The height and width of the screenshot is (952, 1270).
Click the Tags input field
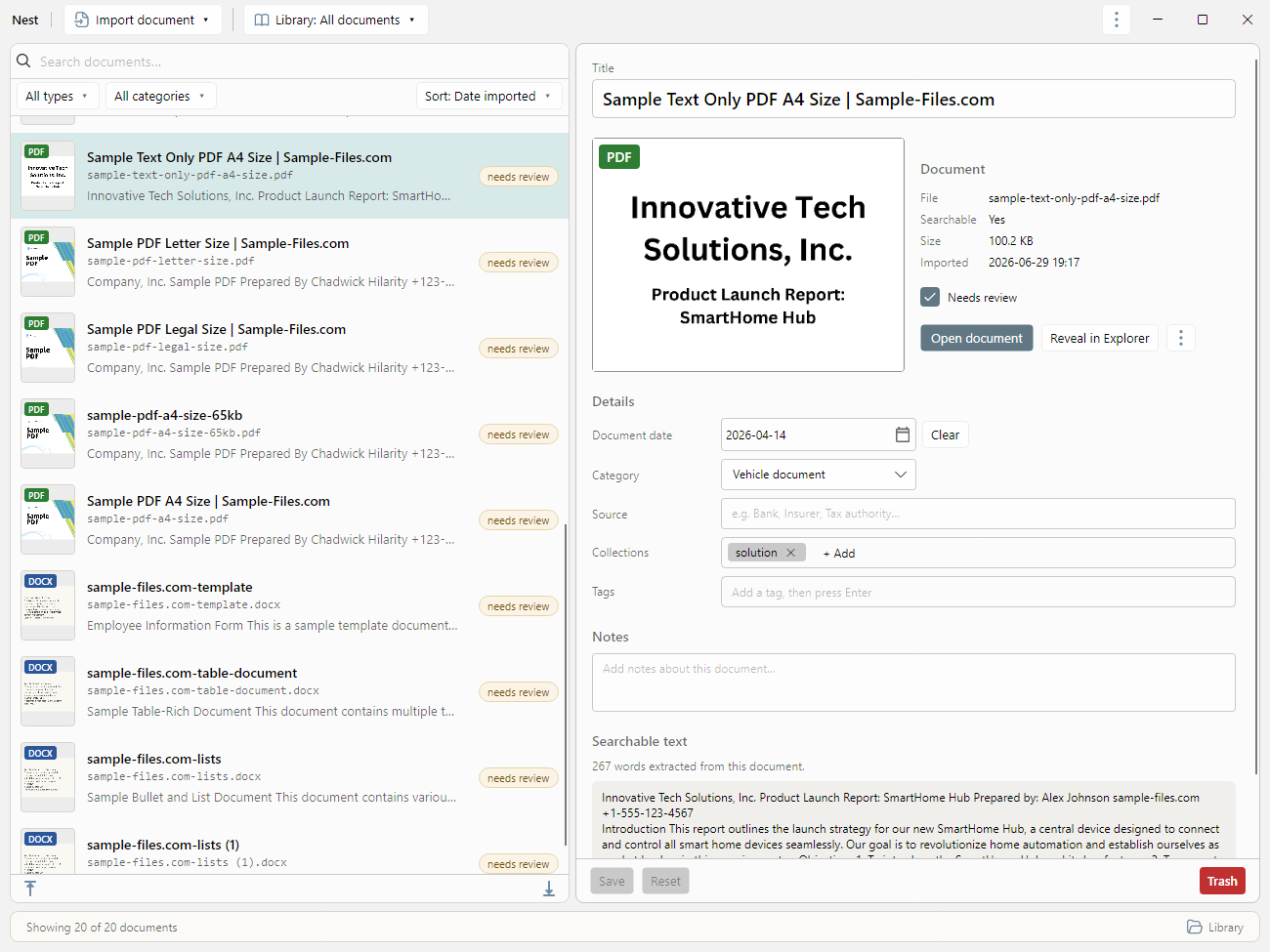point(978,592)
